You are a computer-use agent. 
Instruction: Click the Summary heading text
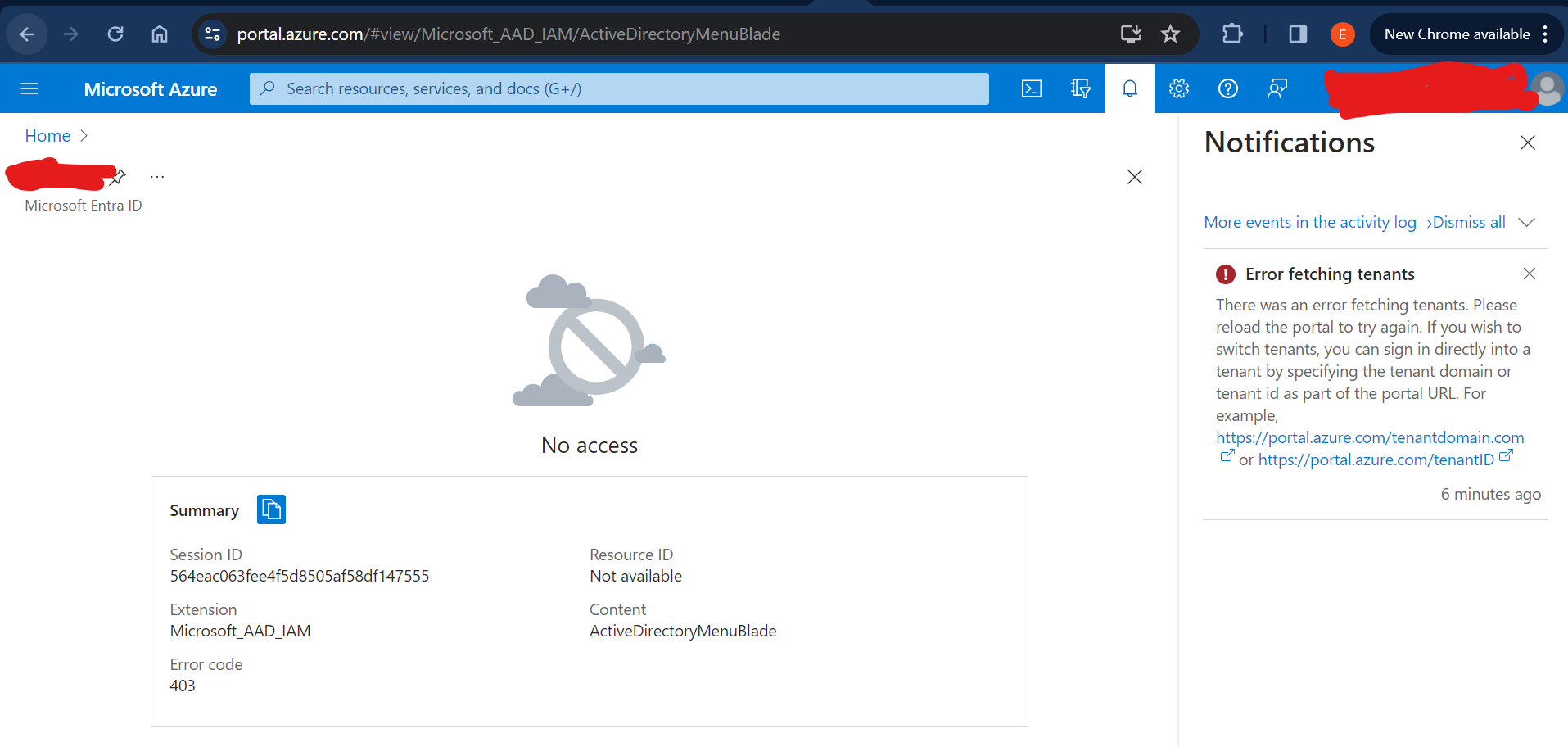point(205,511)
